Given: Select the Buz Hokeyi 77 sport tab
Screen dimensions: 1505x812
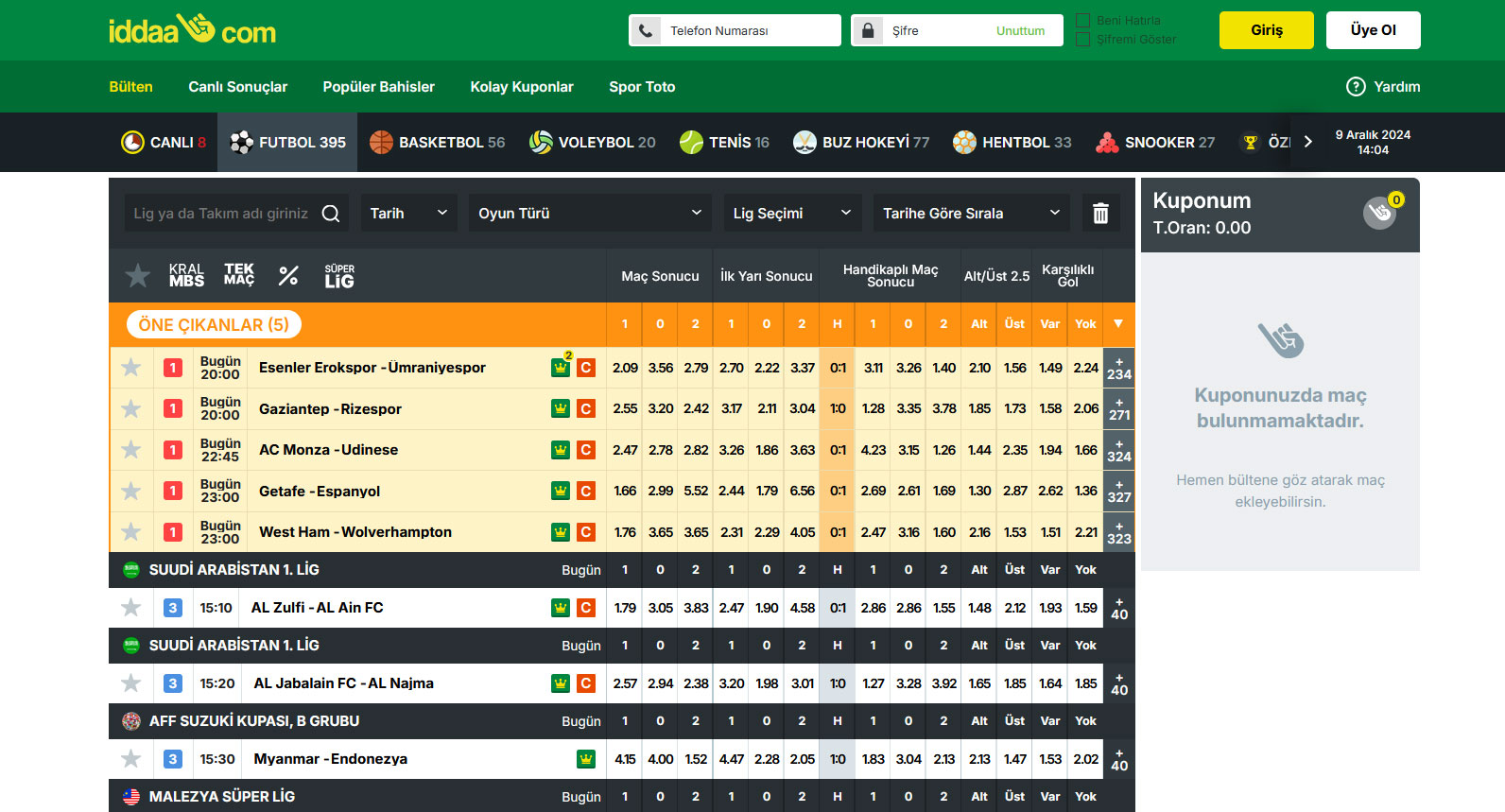Looking at the screenshot, I should coord(861,142).
